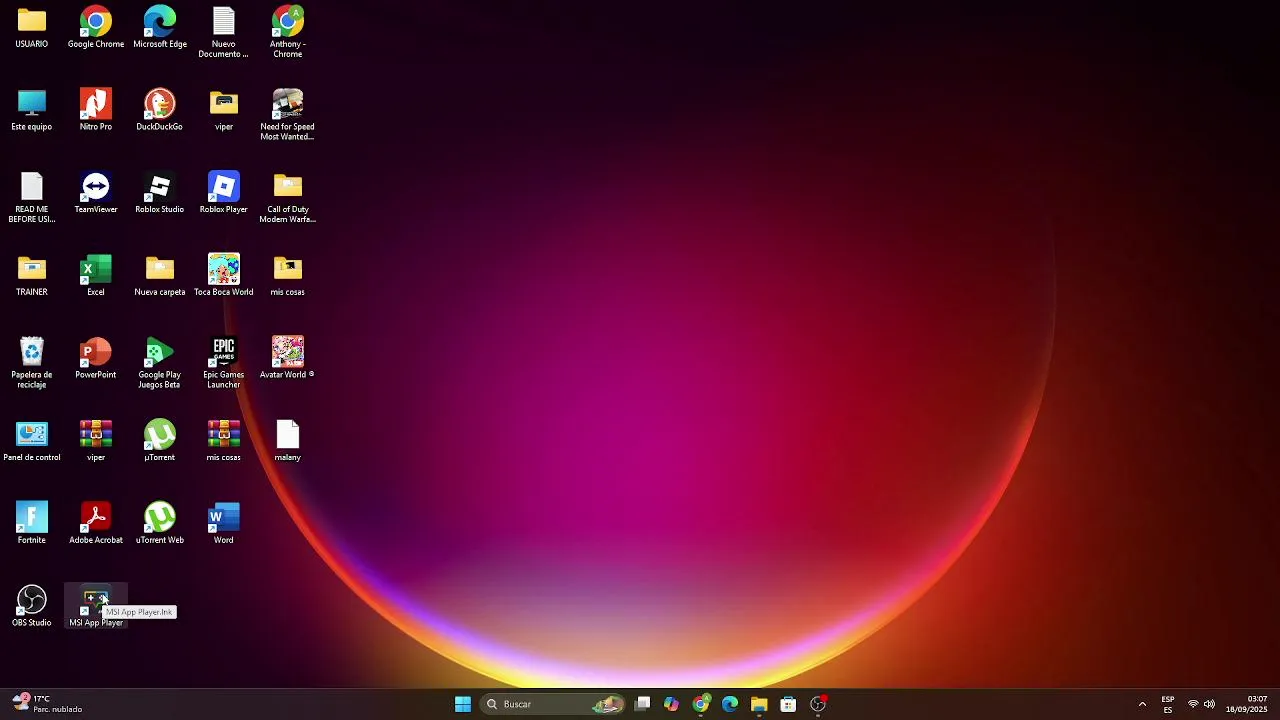Viewport: 1280px width, 720px height.
Task: Select the viper folder icon
Action: 224,110
